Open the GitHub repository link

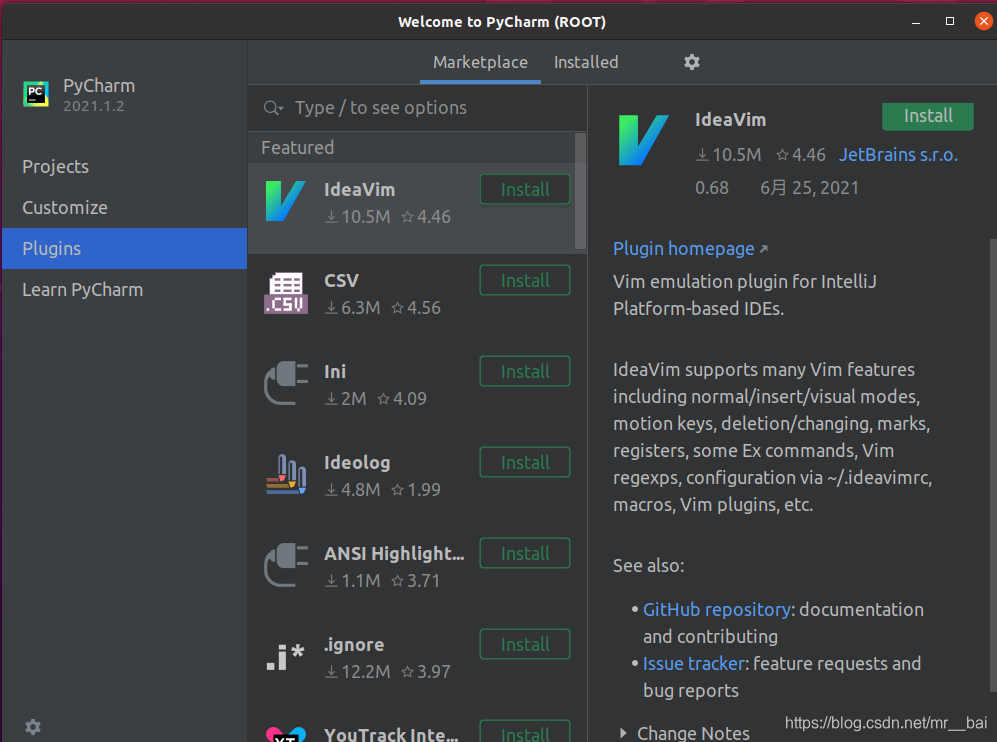[716, 609]
